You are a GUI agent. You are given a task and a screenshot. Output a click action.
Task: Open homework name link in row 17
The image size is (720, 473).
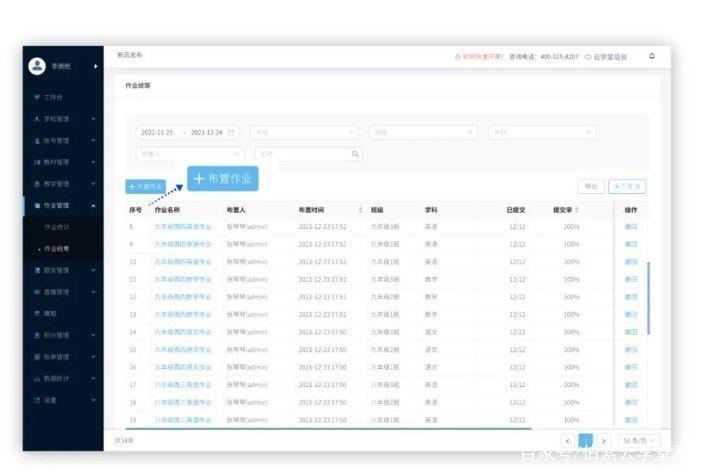point(183,385)
